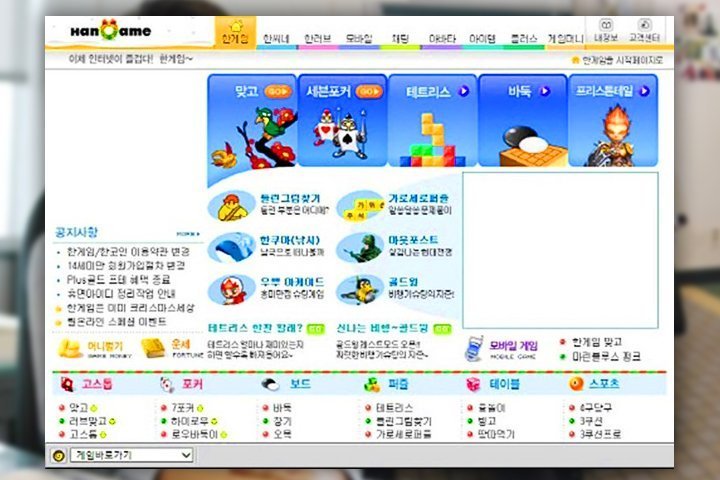Open notice about 14세미만 회원가입
Viewport: 720px width, 480px height.
pos(126,265)
